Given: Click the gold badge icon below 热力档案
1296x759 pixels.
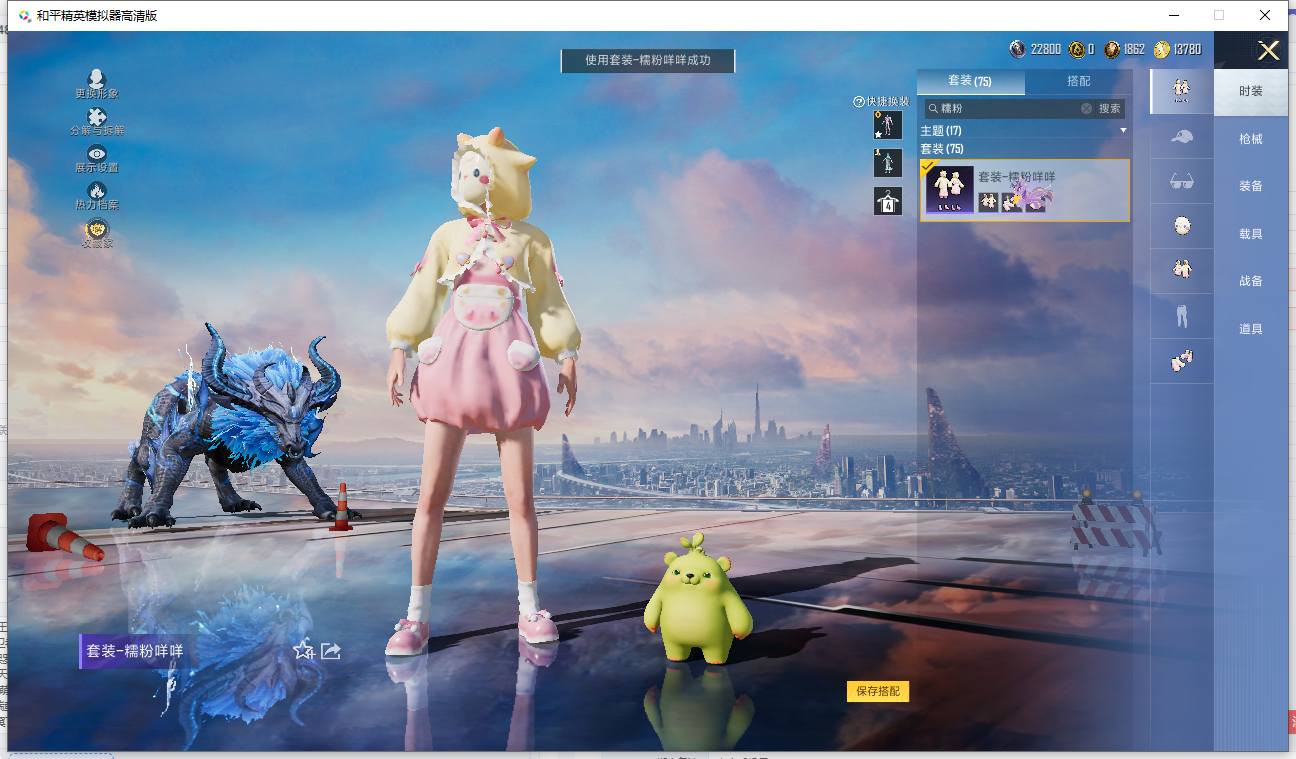Looking at the screenshot, I should coord(97,228).
